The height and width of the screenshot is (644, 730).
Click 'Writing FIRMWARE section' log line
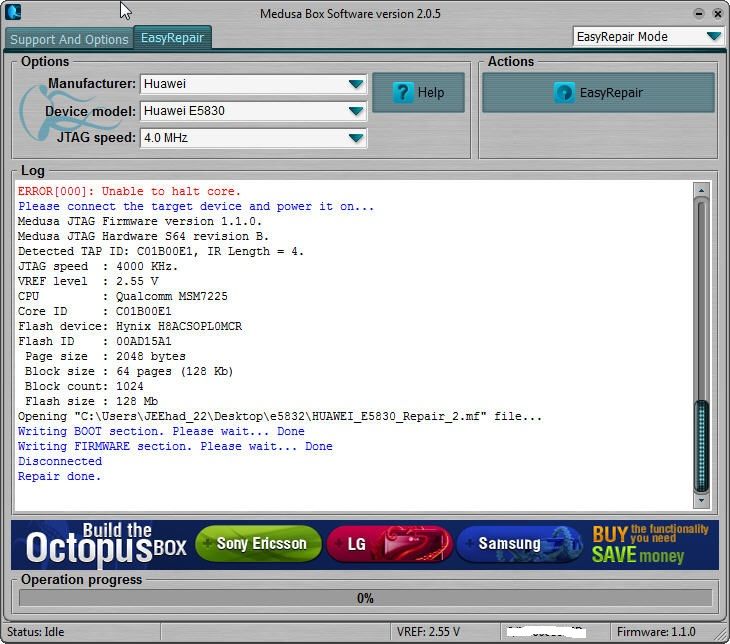175,446
